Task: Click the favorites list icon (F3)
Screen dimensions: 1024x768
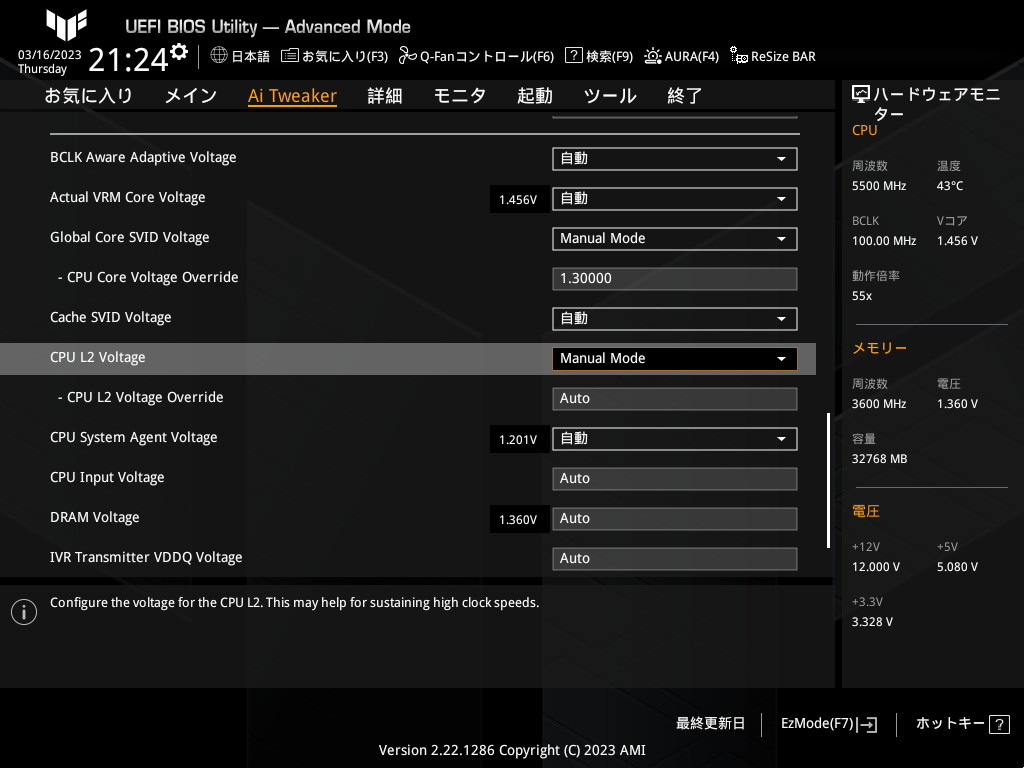Action: pyautogui.click(x=289, y=56)
